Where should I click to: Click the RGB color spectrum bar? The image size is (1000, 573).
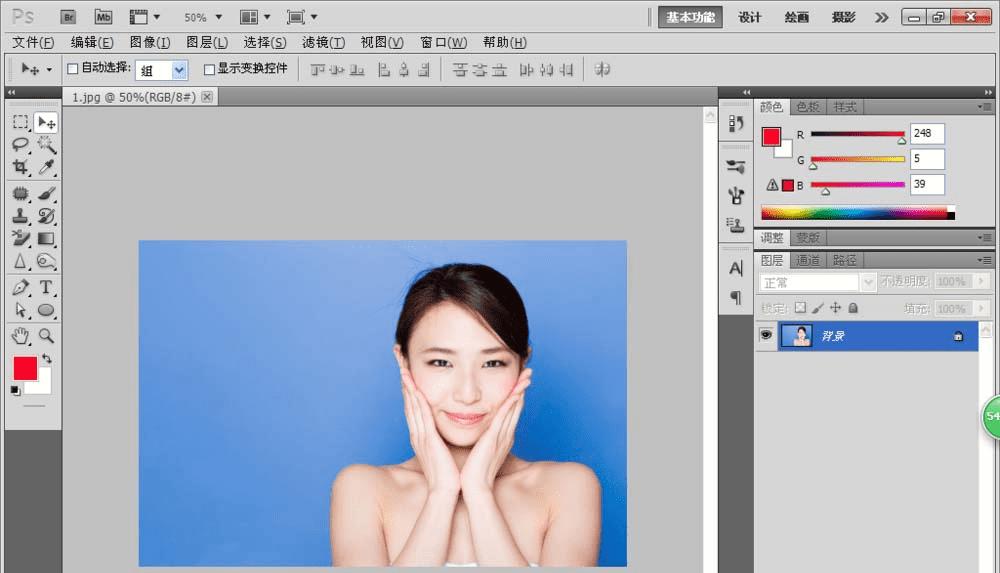click(855, 212)
